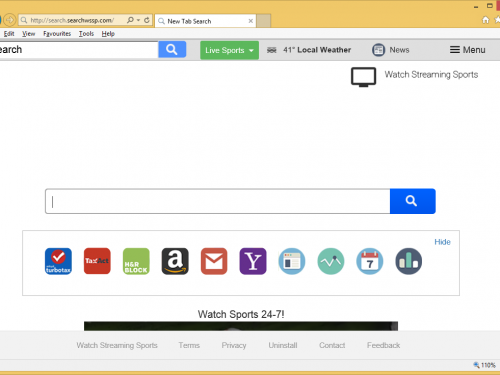Focus the toolbar search field

coord(79,50)
